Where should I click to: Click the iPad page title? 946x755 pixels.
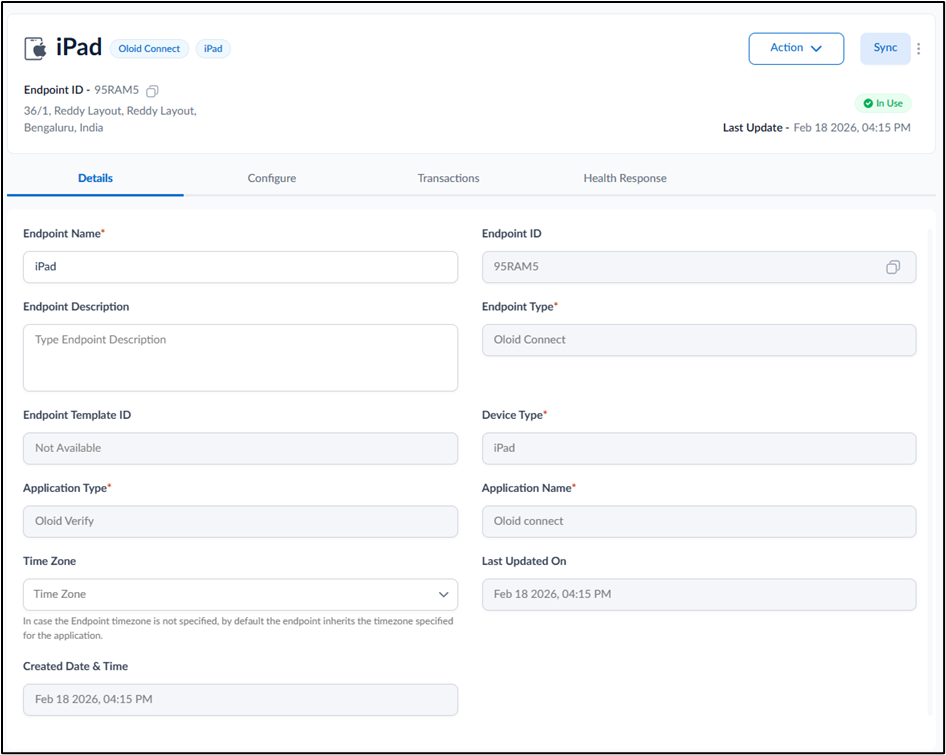79,48
